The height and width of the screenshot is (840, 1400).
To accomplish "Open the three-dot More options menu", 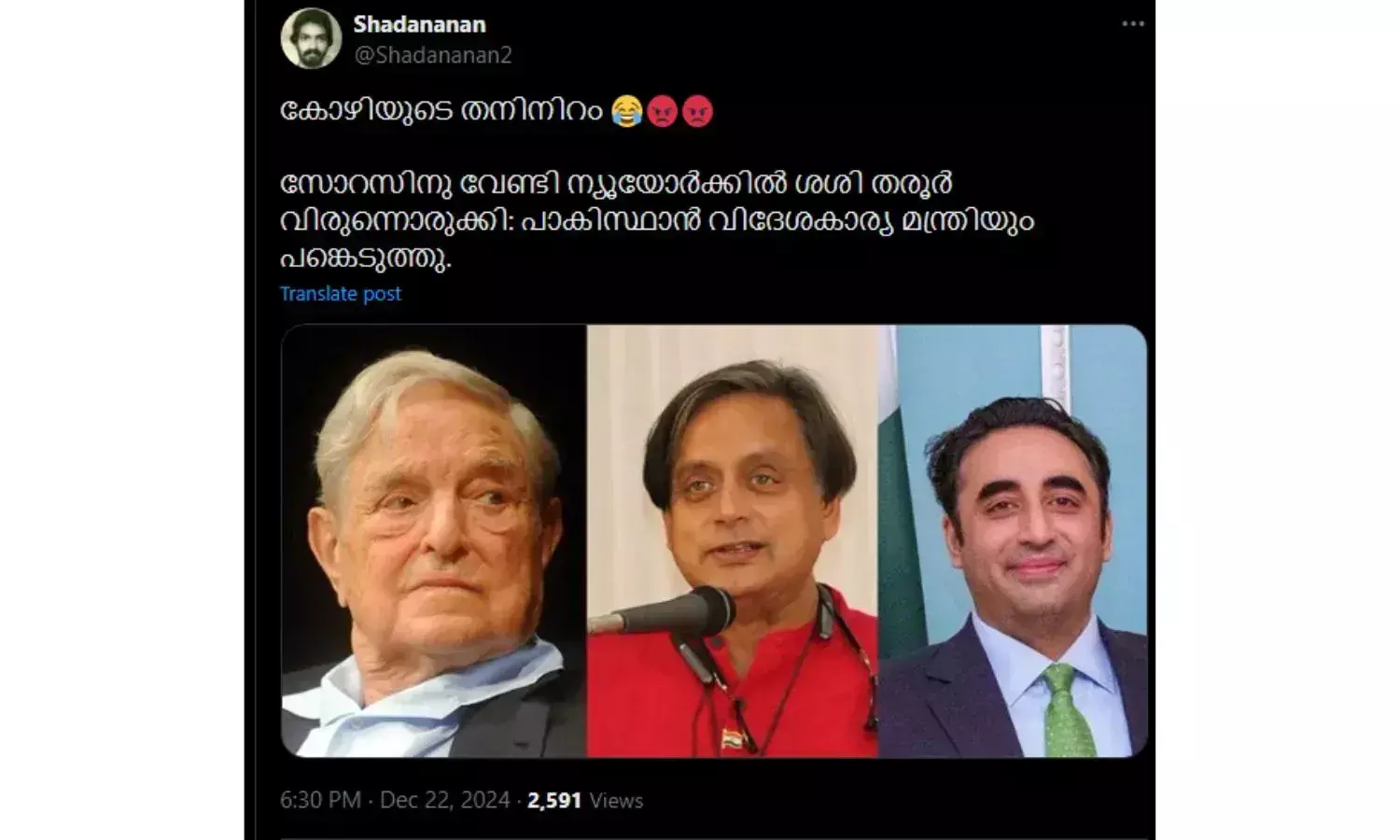I will click(x=1132, y=24).
